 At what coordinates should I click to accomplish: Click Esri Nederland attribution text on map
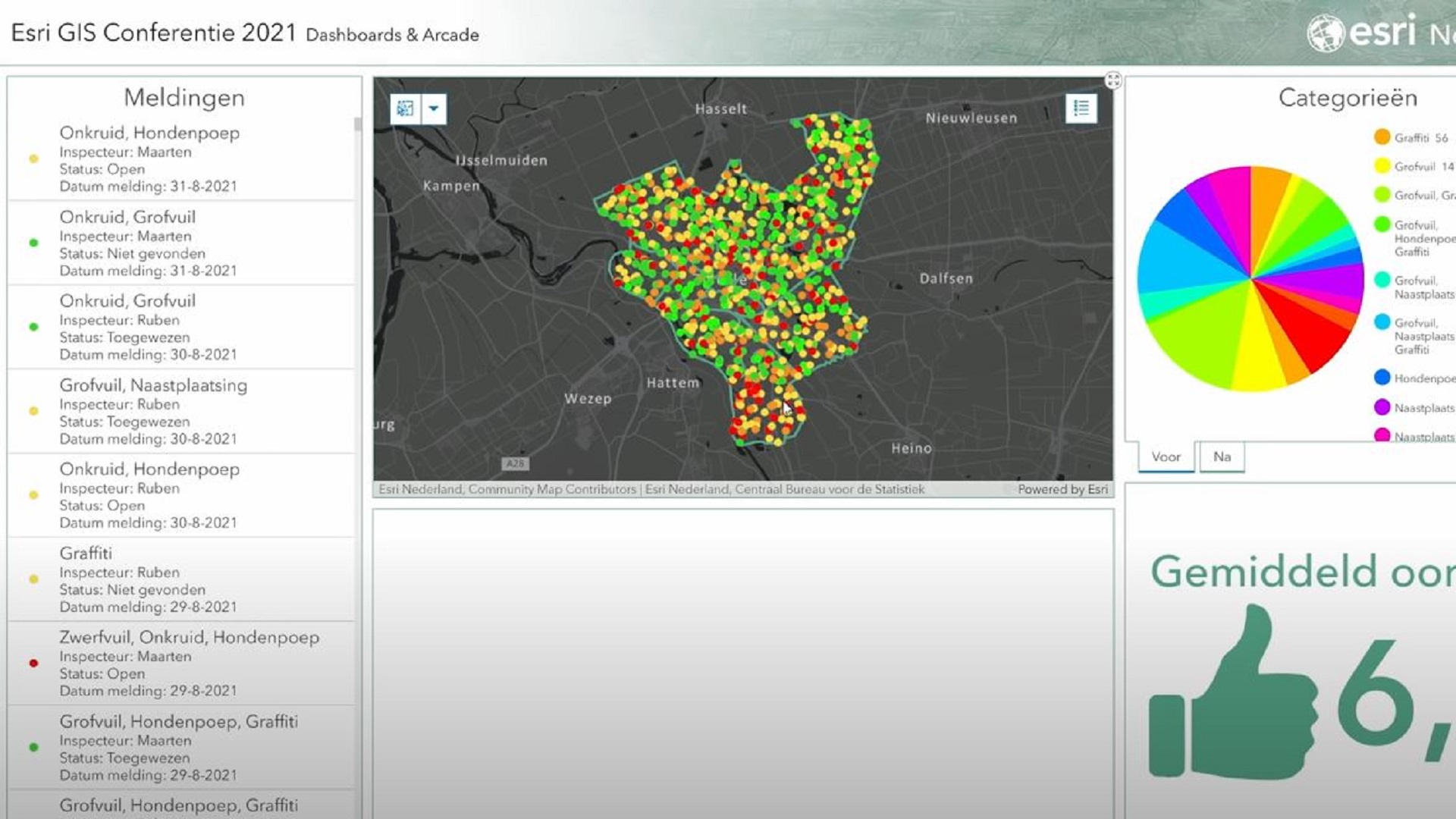point(421,489)
